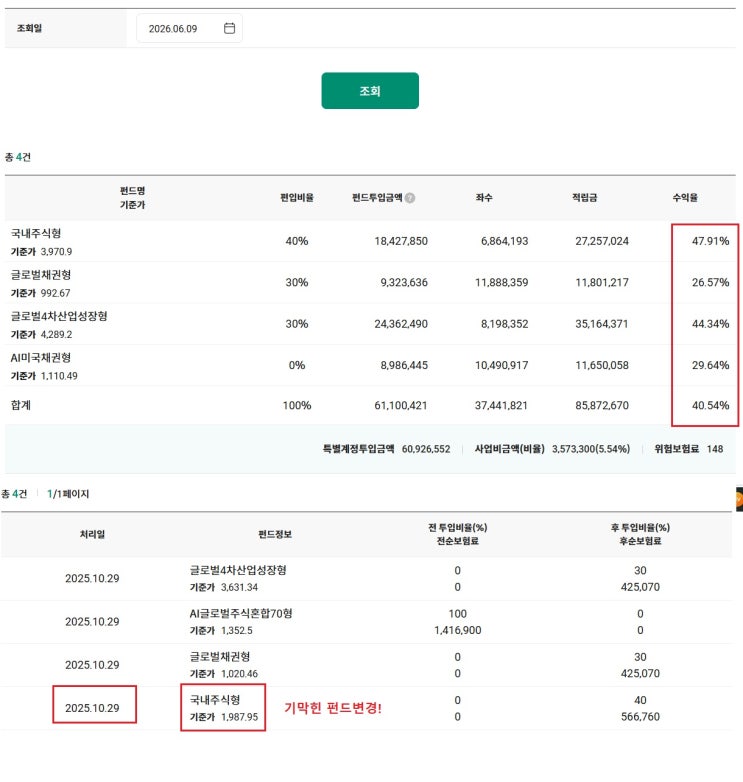This screenshot has width=743, height=782.
Task: Click the 적립금 column header
Action: point(584,197)
